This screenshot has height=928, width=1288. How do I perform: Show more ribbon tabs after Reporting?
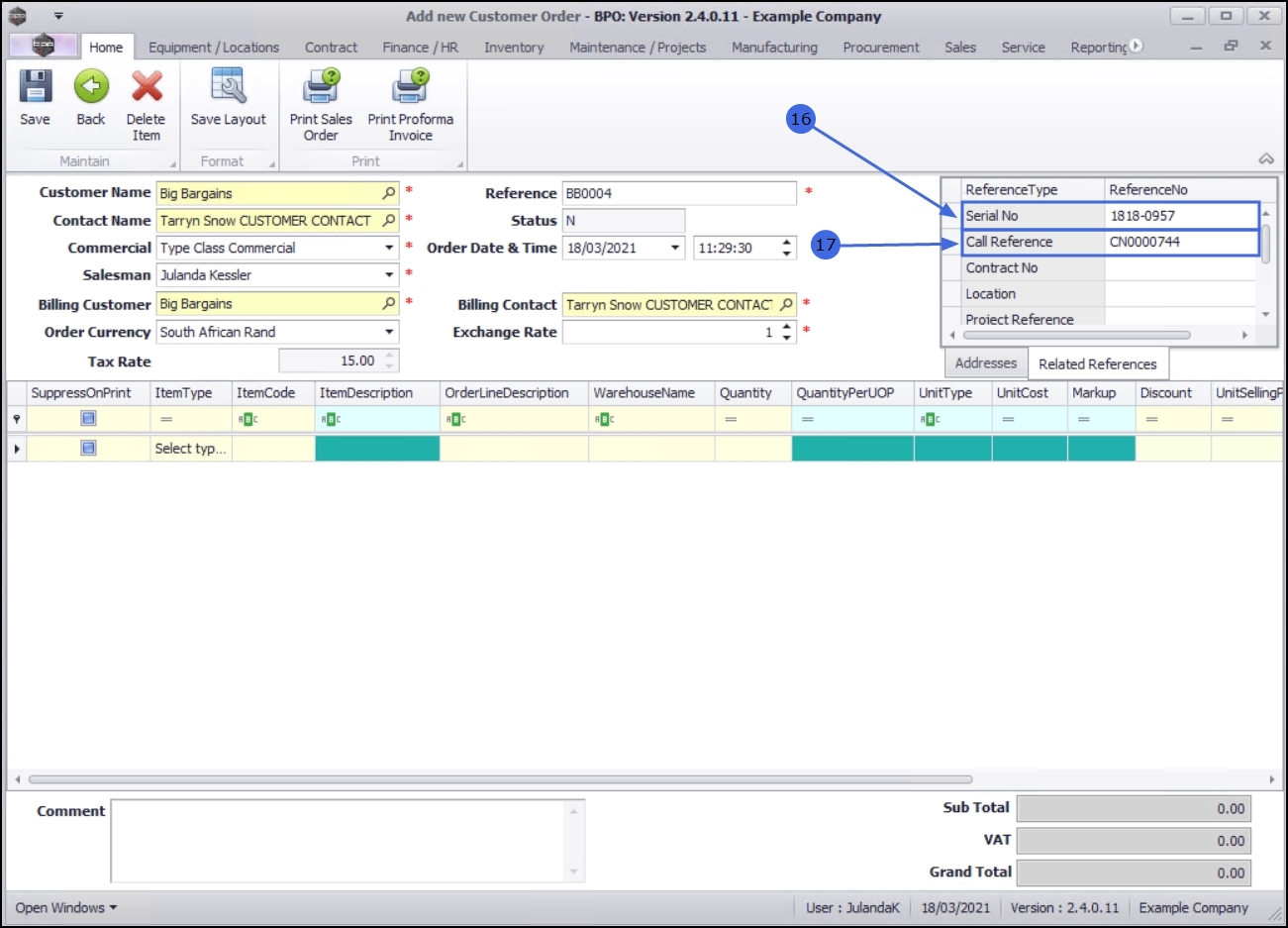[1136, 46]
